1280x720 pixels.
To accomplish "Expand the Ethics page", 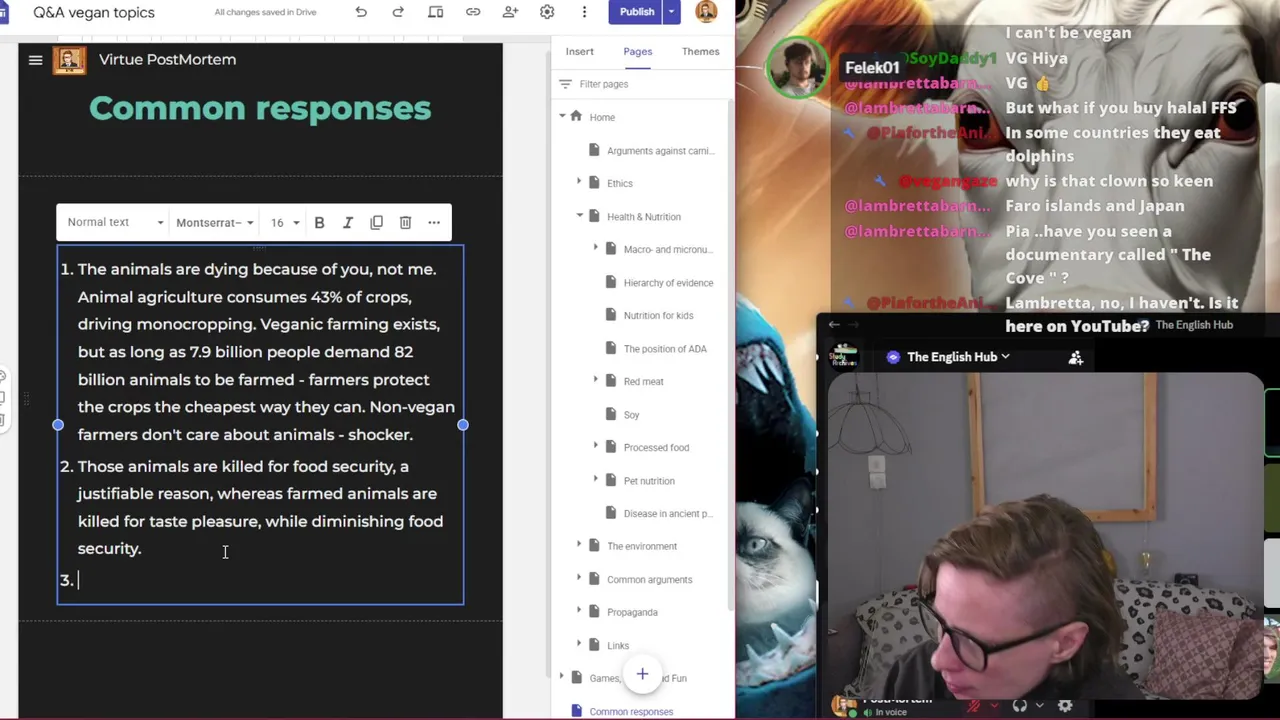I will pos(579,183).
